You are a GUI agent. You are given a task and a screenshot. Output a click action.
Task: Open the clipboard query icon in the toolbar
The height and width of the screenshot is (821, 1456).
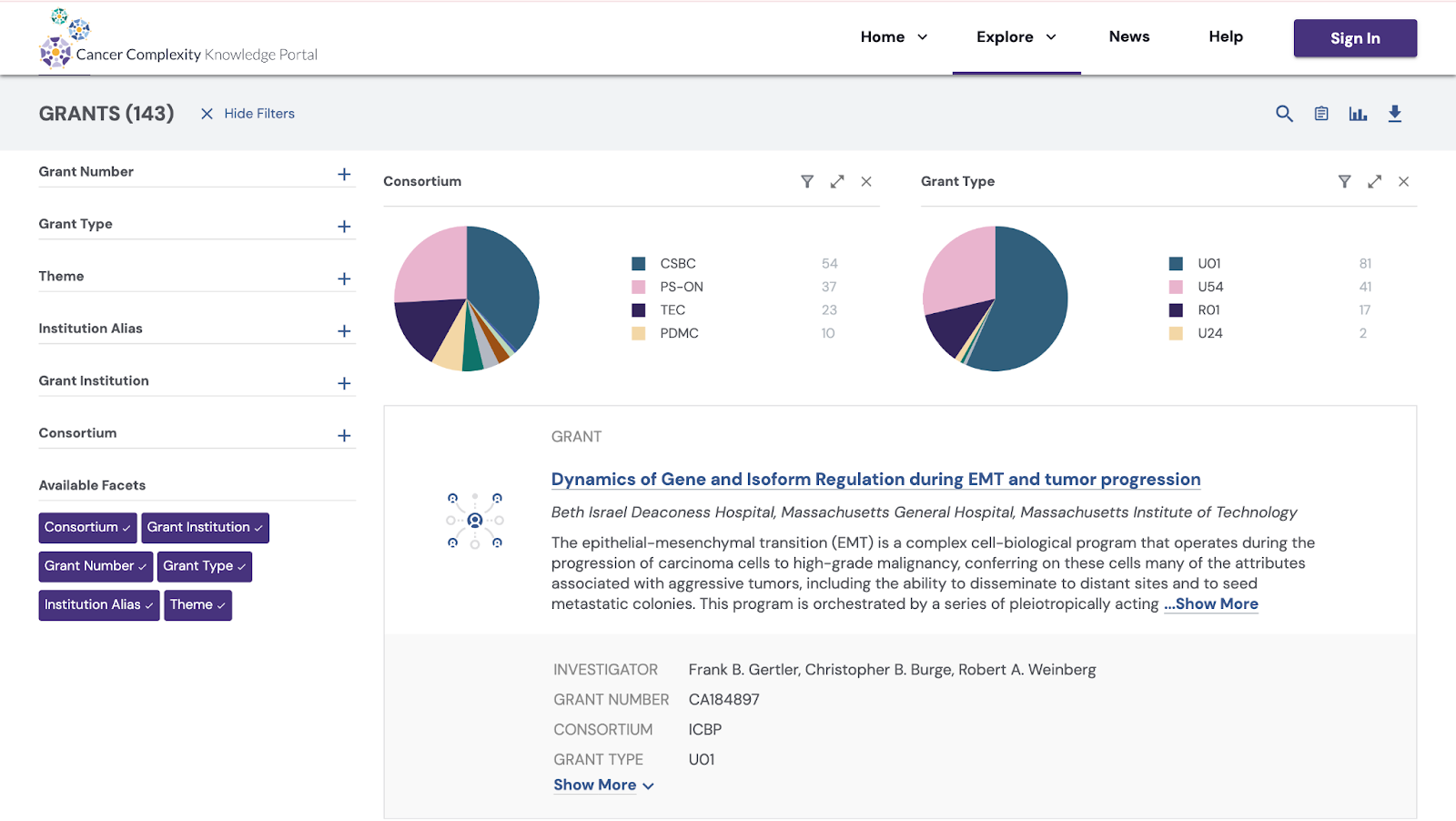[x=1321, y=114]
